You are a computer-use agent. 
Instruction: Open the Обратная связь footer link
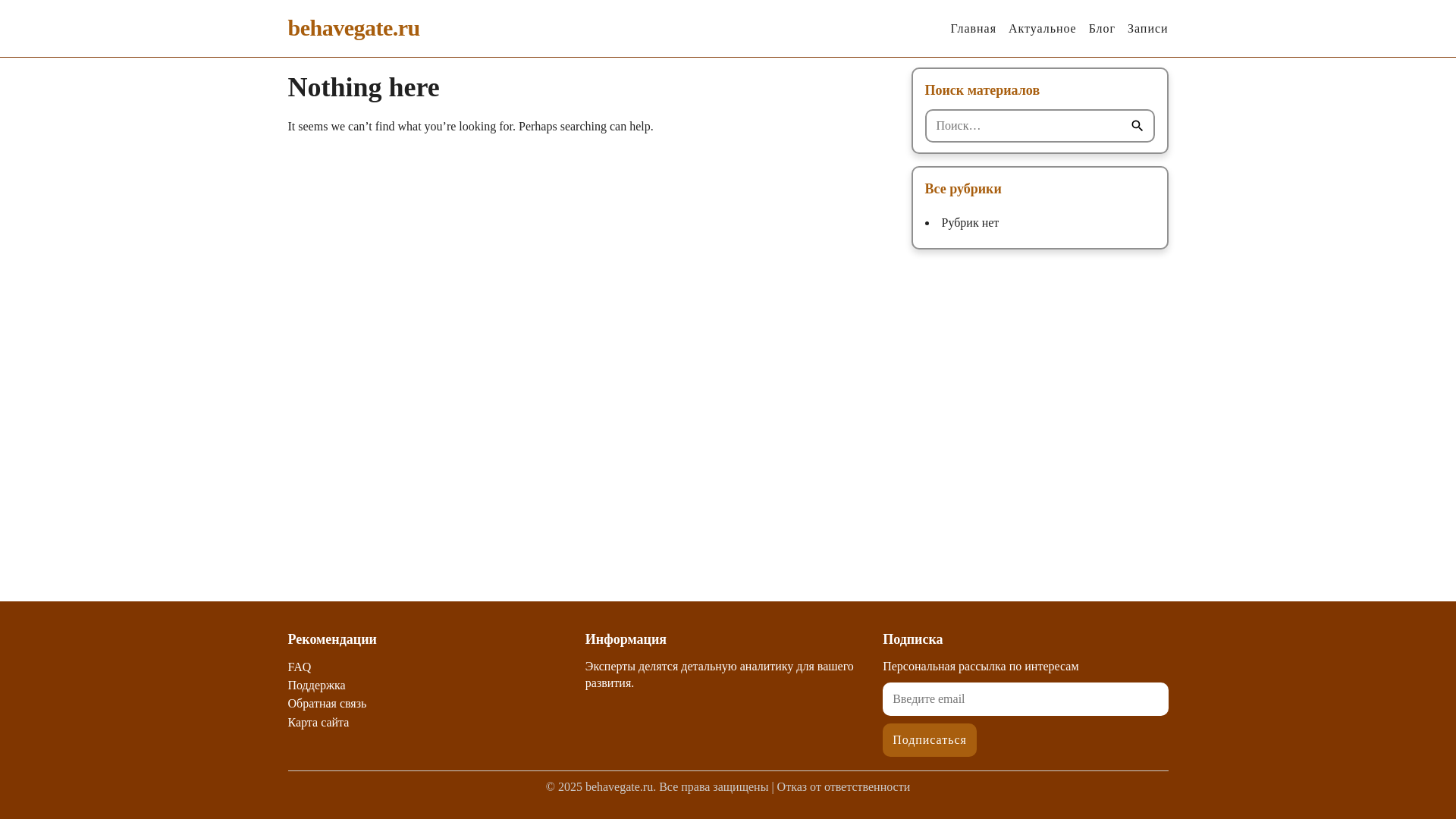pos(327,704)
